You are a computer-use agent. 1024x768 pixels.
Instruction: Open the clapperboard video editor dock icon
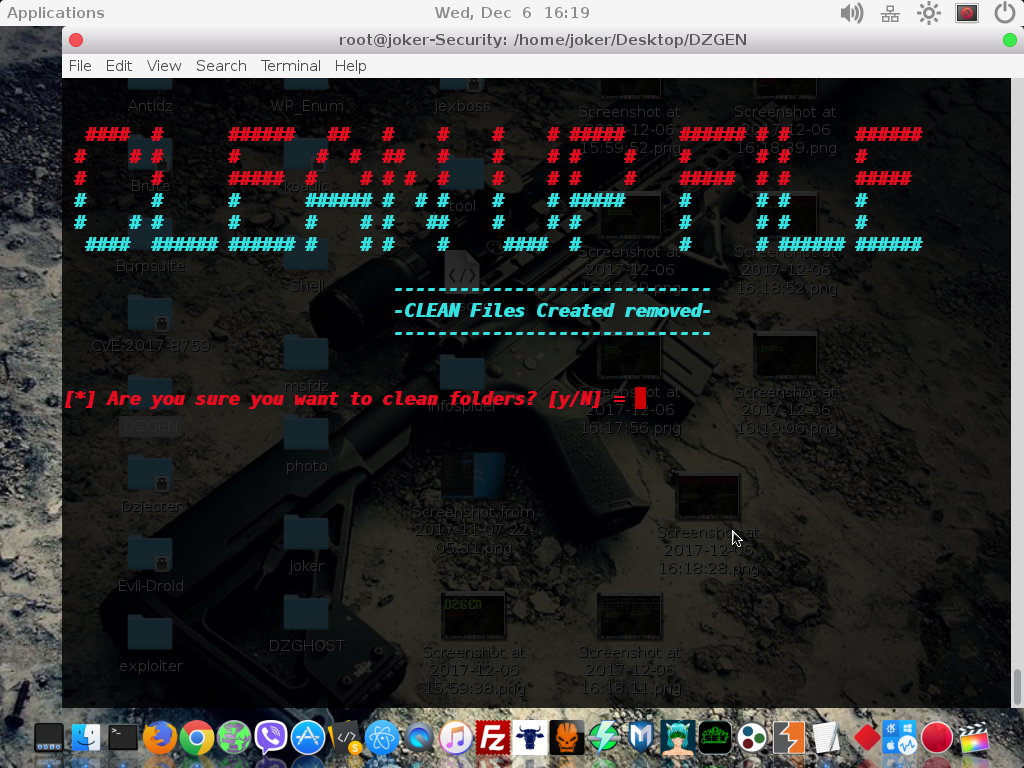click(x=974, y=738)
